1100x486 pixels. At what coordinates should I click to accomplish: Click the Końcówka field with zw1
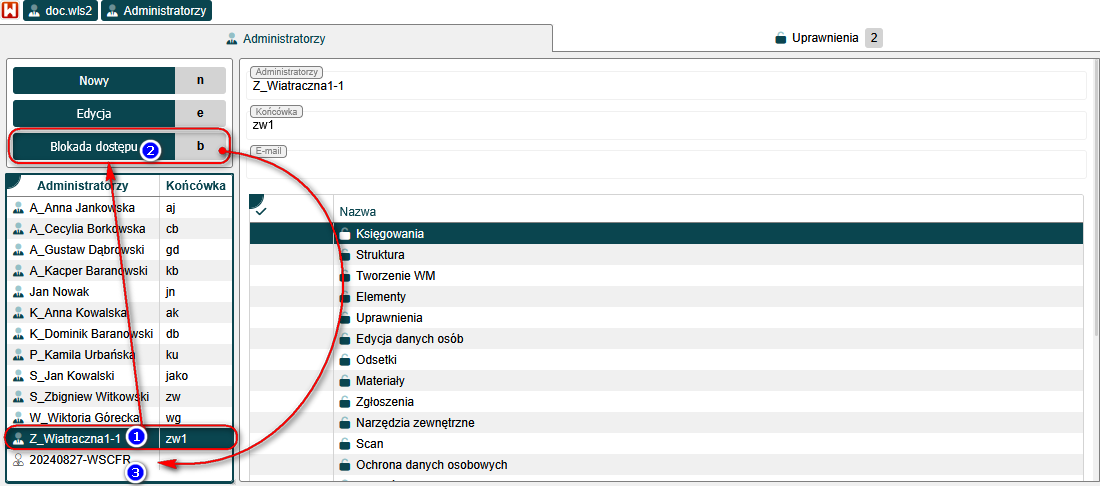click(x=668, y=126)
